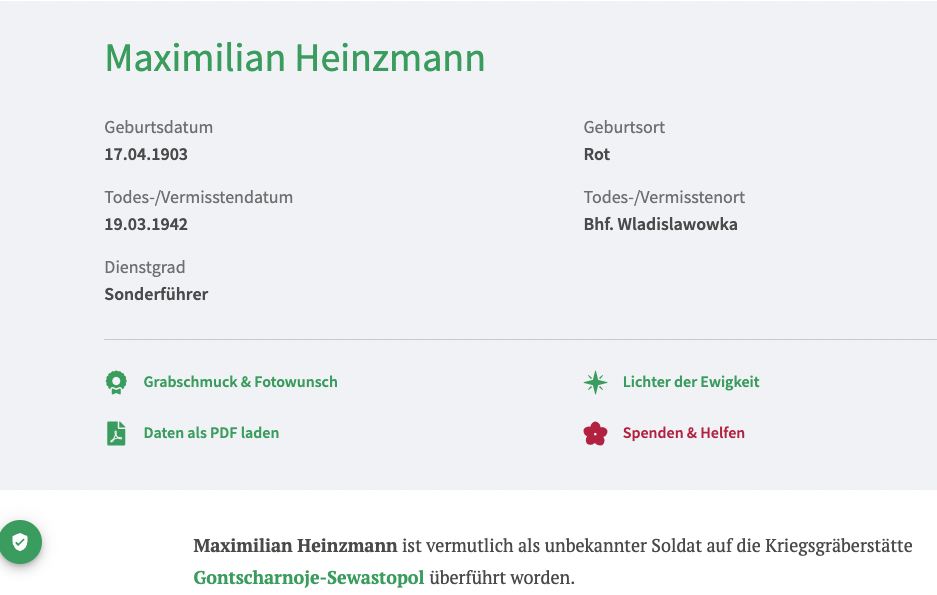Screen dimensions: 937x595
Task: Click the Geburtsdatum label
Action: point(158,127)
